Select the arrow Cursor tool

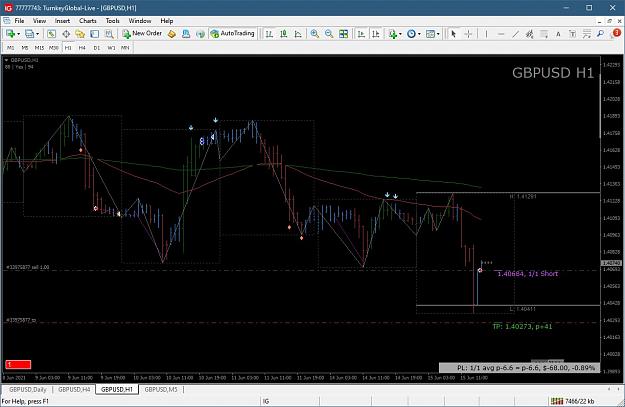point(453,34)
